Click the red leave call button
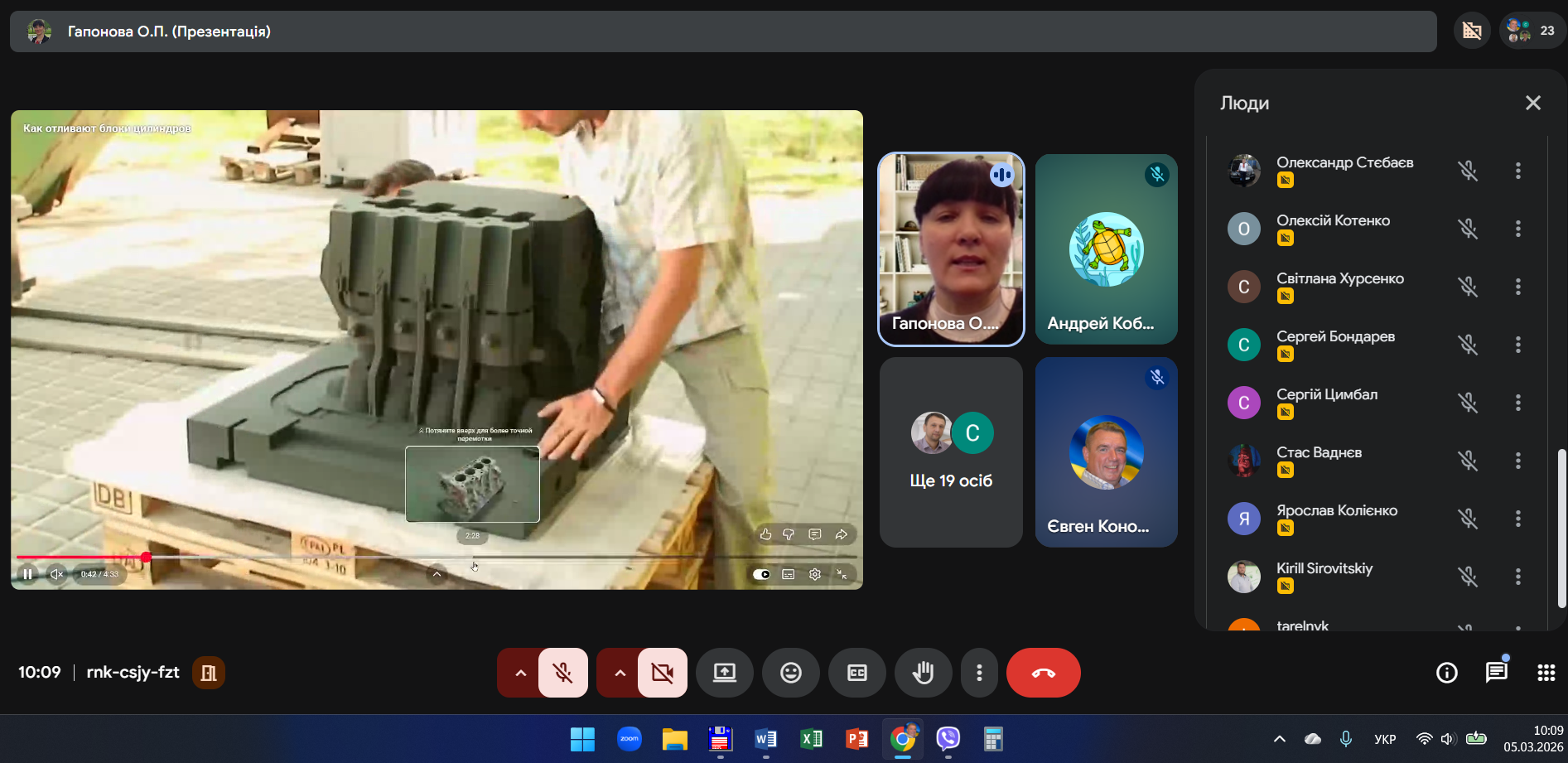Image resolution: width=1568 pixels, height=763 pixels. coord(1043,673)
